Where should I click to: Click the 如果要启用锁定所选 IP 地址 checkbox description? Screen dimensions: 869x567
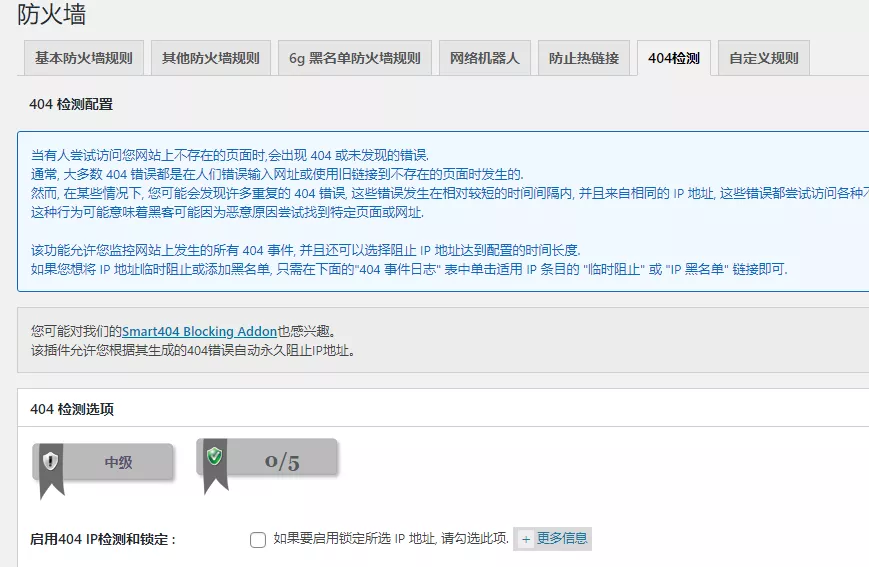(391, 538)
